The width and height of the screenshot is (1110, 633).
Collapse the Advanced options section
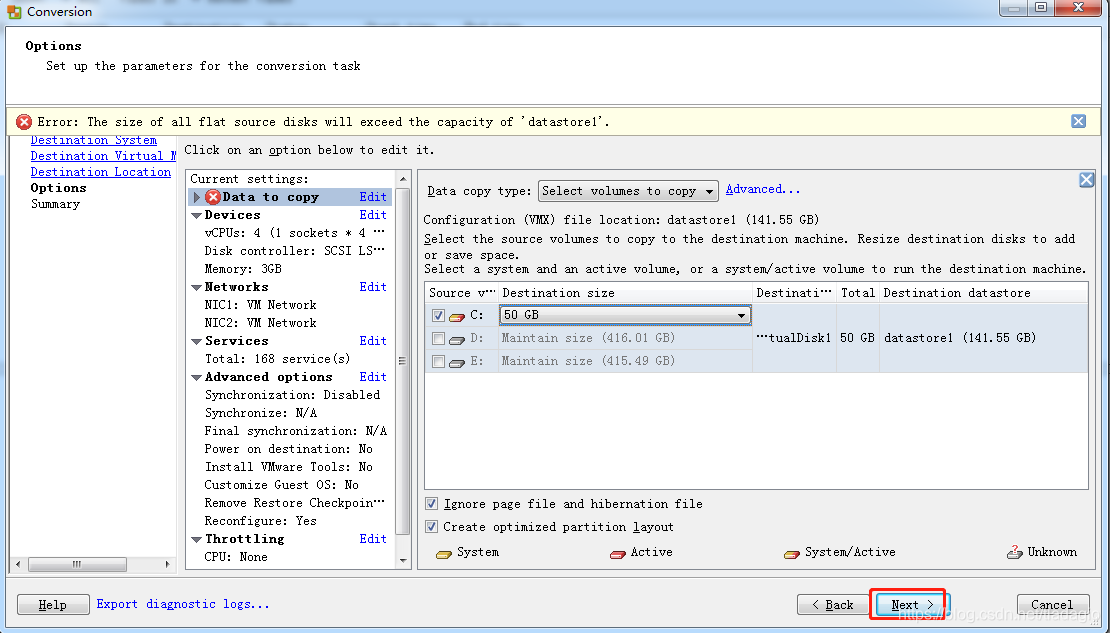point(197,377)
